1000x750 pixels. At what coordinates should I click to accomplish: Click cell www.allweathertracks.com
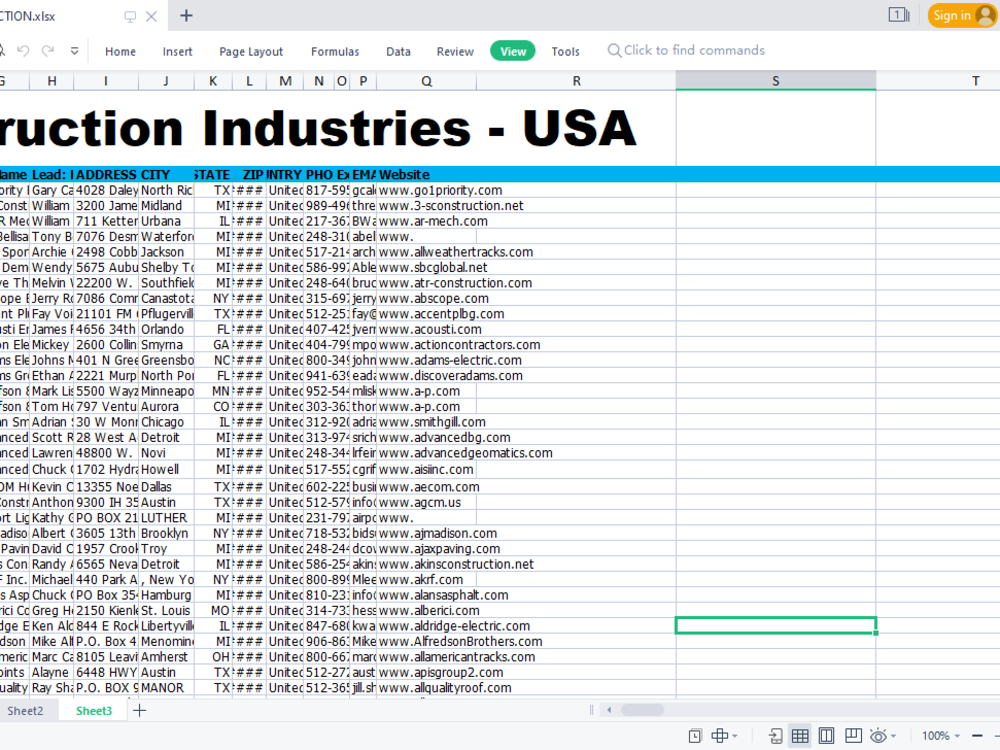[427, 252]
